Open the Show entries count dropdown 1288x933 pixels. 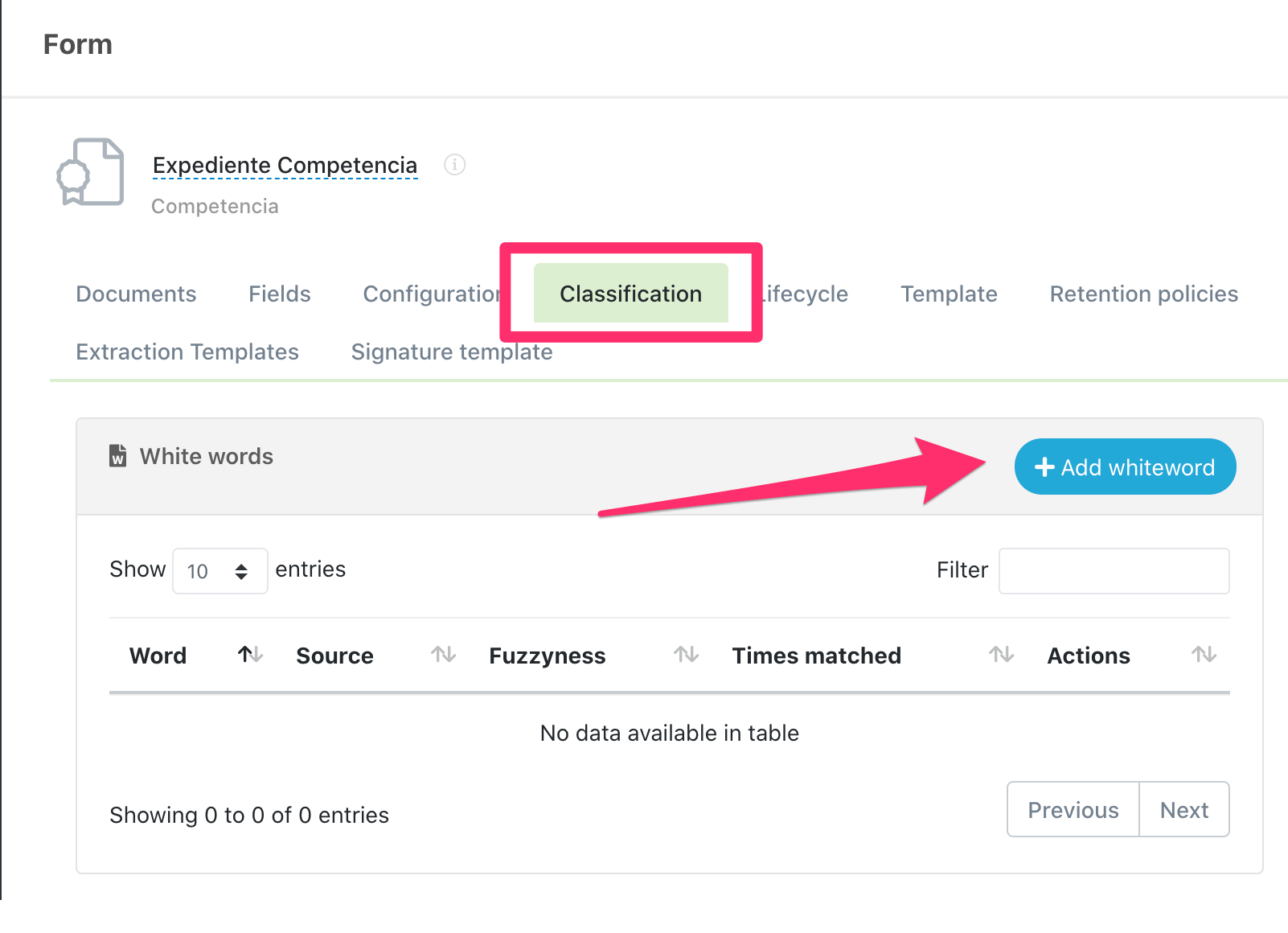point(219,571)
